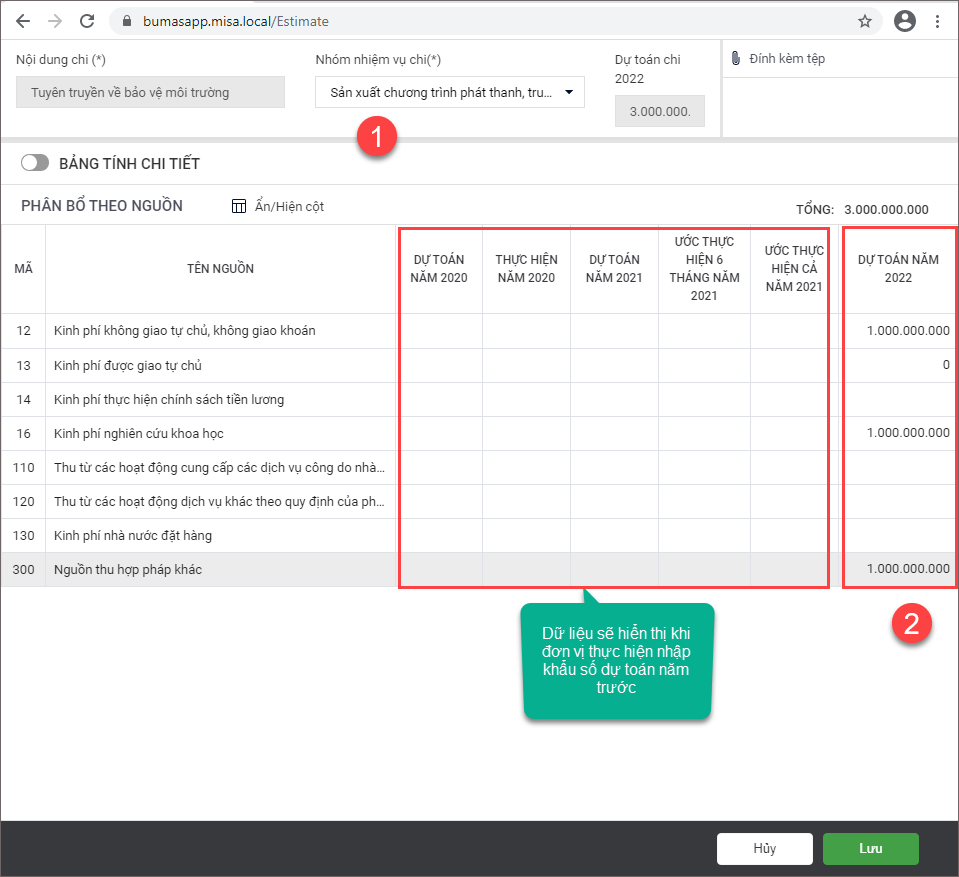Click the Ẩn/Hiện cột column icon
959x877 pixels.
click(239, 206)
